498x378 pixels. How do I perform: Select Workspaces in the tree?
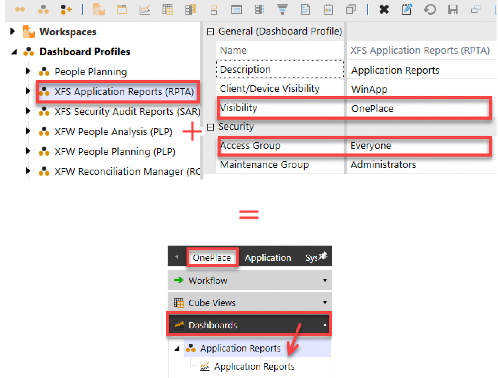coord(68,32)
